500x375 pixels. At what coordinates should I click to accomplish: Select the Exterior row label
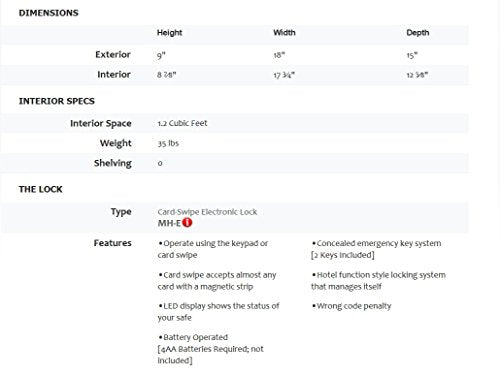(x=113, y=54)
